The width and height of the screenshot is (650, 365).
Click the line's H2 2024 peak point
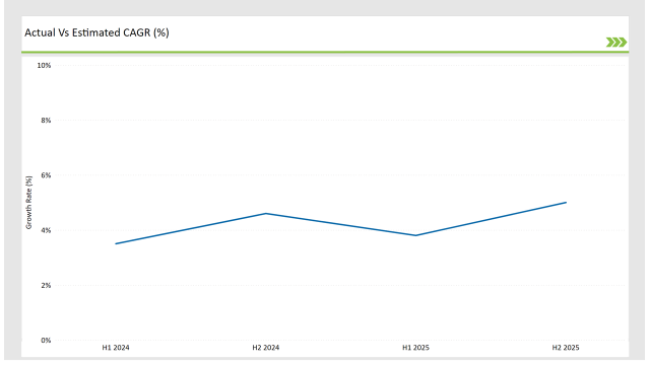tap(266, 214)
